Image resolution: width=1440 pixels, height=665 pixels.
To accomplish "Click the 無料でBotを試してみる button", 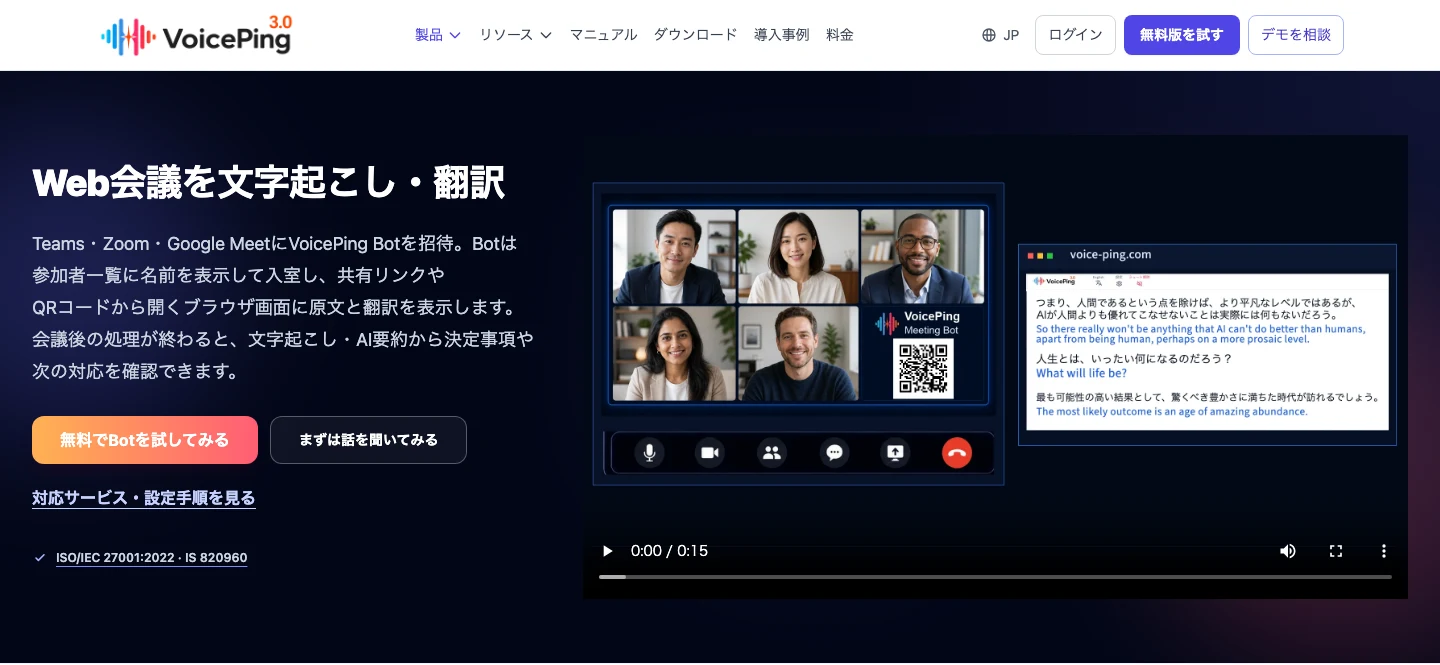I will click(145, 440).
